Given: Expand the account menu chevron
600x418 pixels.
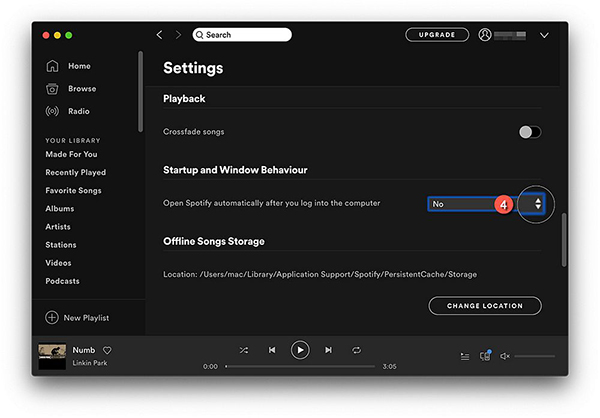Looking at the screenshot, I should pos(544,35).
